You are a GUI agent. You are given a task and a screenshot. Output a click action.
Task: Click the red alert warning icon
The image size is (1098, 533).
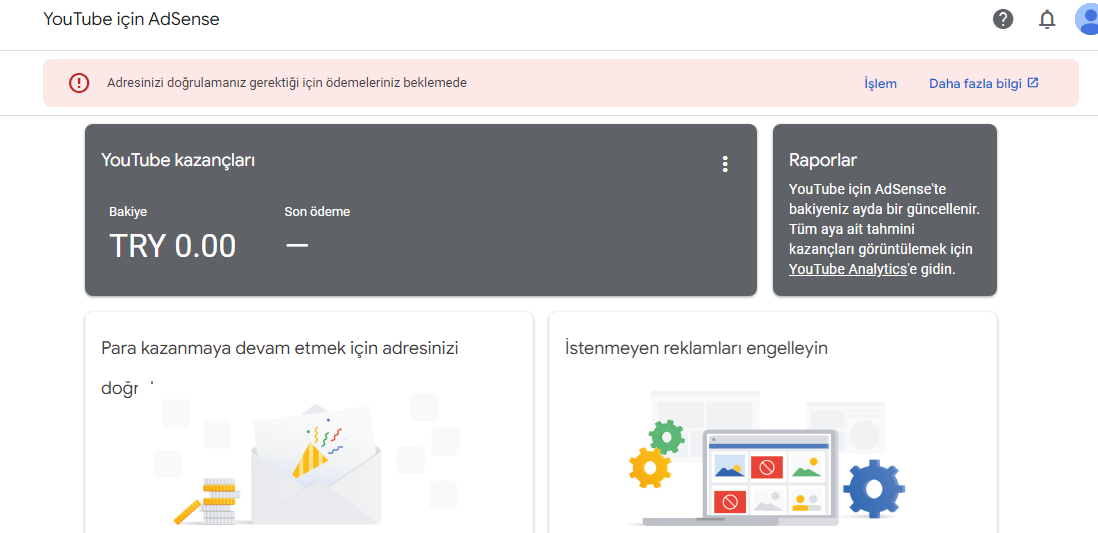point(79,83)
